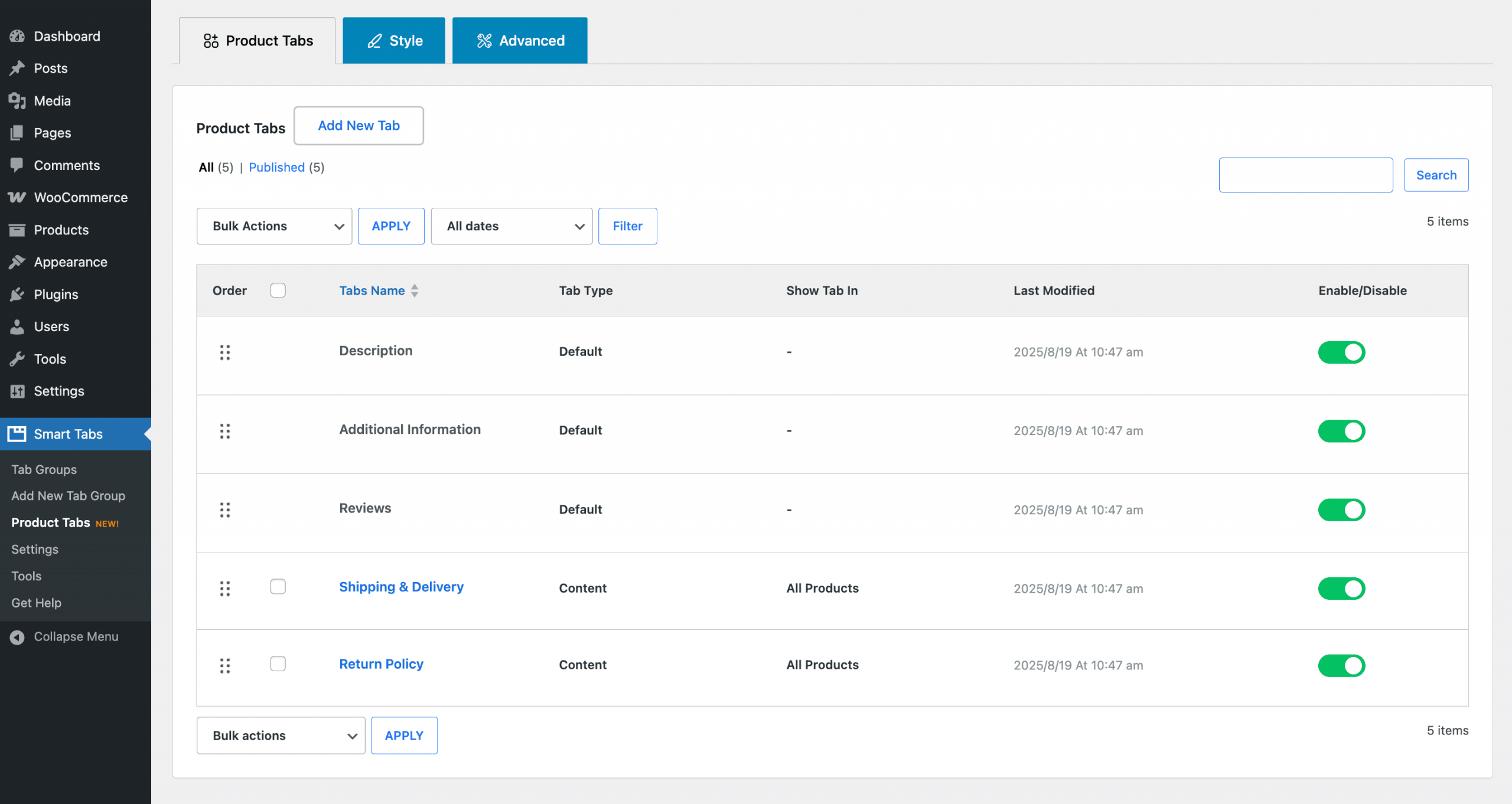Viewport: 1512px width, 804px height.
Task: Click the Style pen icon
Action: coord(374,41)
